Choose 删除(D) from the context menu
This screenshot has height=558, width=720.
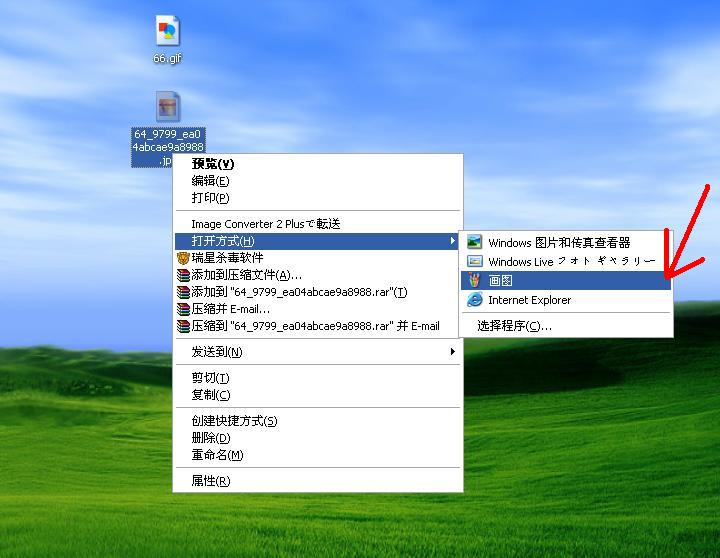pyautogui.click(x=318, y=438)
